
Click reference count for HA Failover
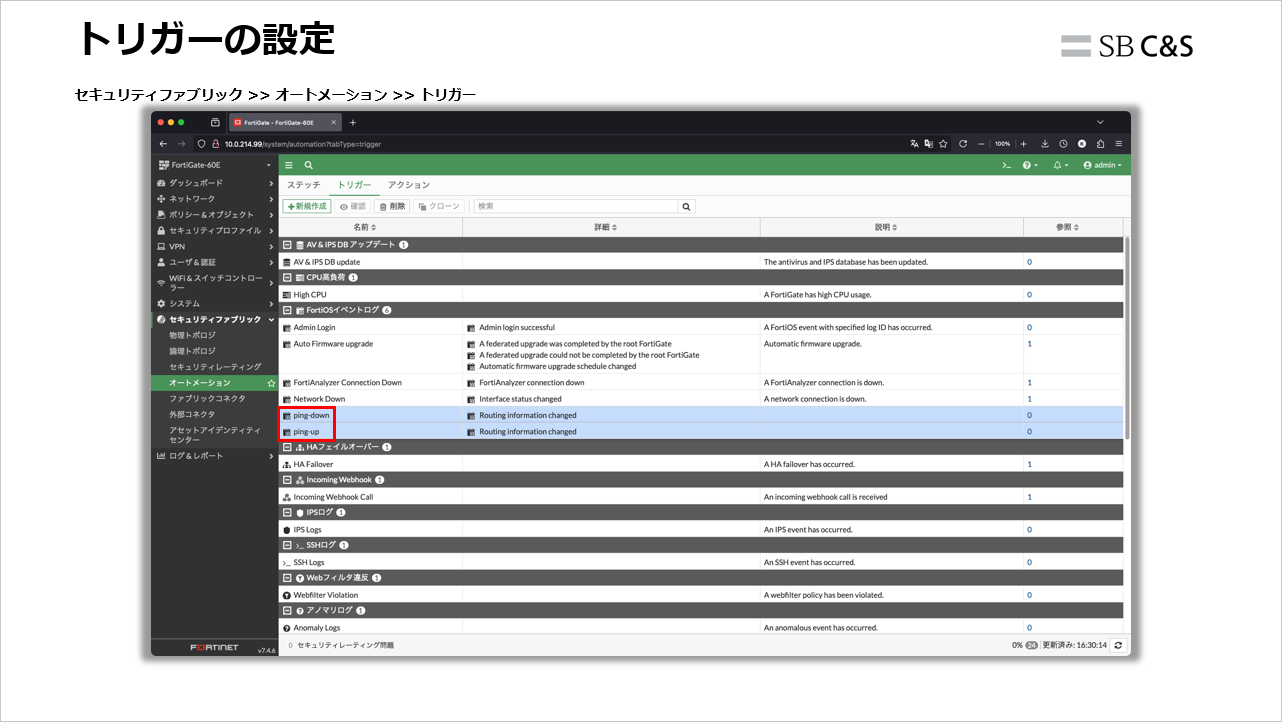(x=1030, y=464)
